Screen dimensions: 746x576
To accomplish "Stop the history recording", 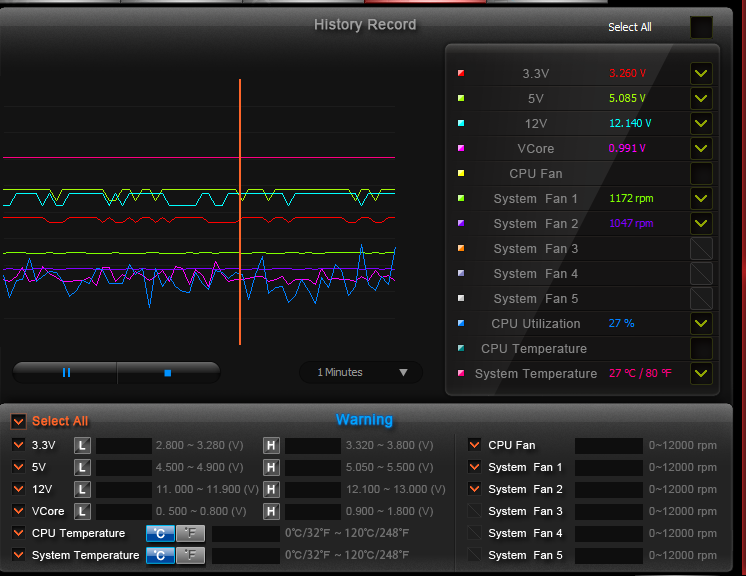I will coord(168,372).
